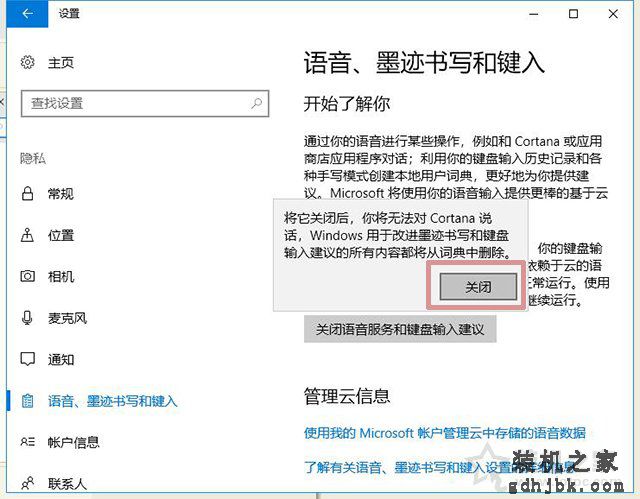Open 联系人 in sidebar
This screenshot has width=640, height=499.
click(67, 484)
